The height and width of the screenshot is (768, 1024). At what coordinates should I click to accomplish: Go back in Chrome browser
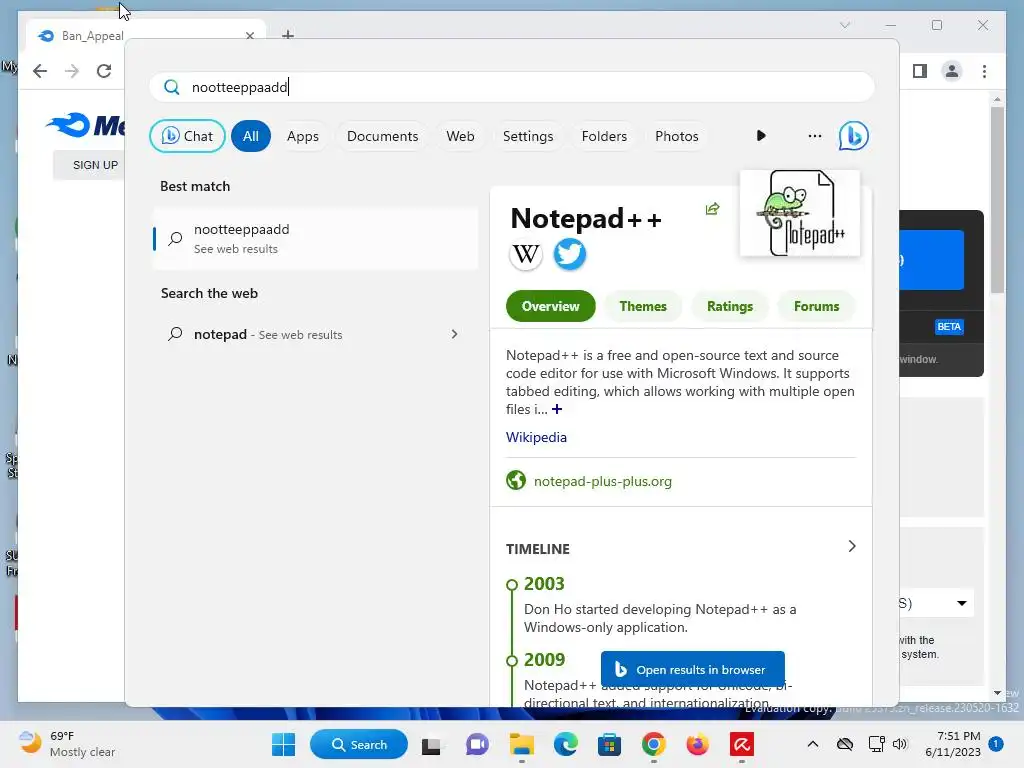click(x=40, y=71)
